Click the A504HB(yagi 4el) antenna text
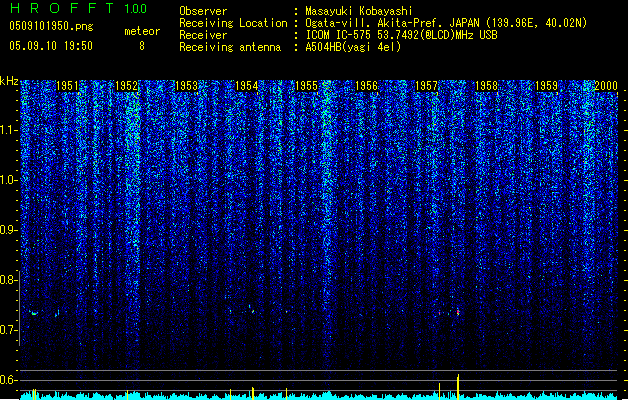Viewport: 629px width, 400px height. [x=353, y=47]
